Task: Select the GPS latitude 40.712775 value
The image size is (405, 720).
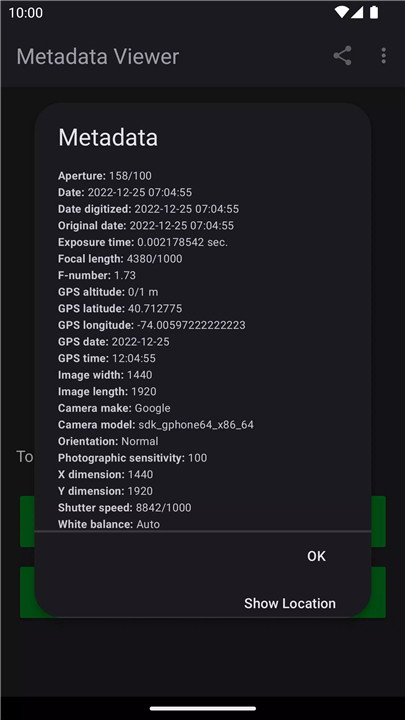Action: 155,309
